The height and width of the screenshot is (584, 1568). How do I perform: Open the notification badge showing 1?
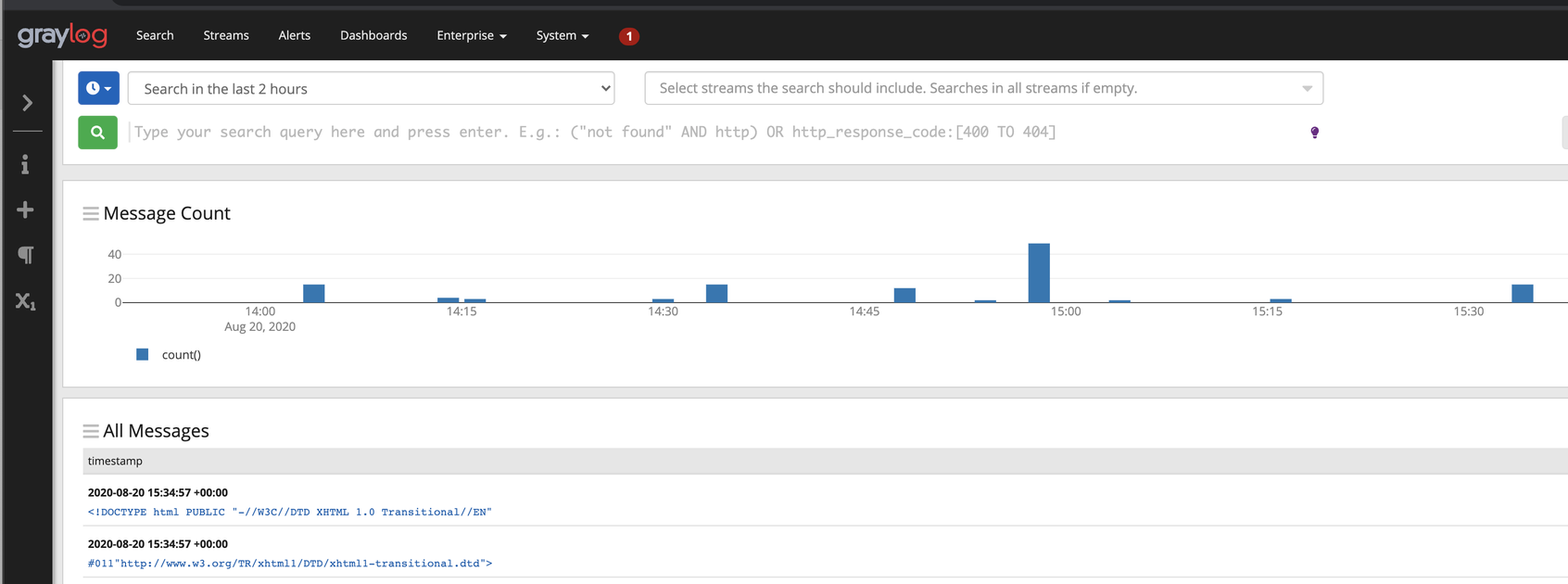(x=628, y=36)
